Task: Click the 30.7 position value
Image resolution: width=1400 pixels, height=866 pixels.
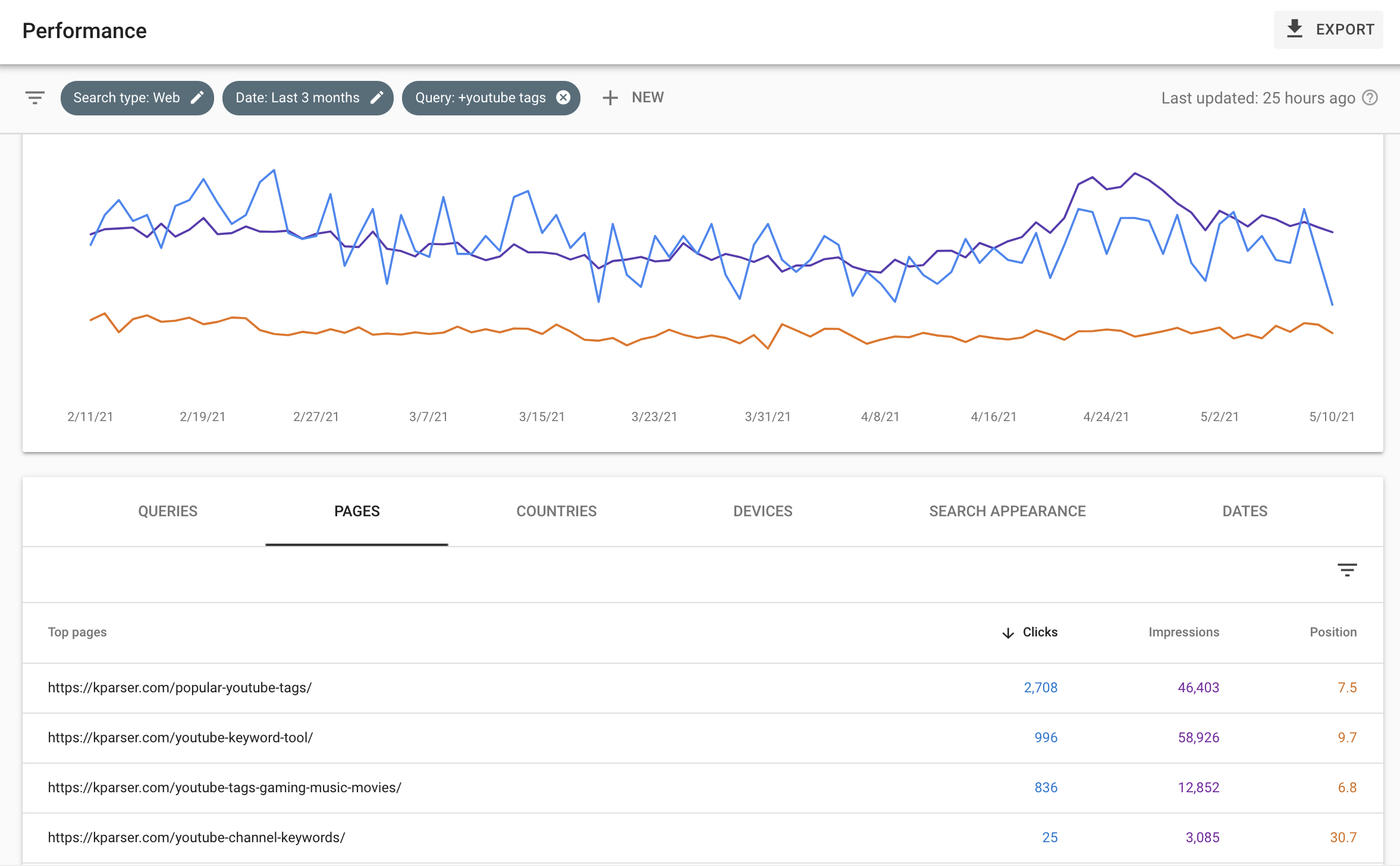Action: tap(1344, 837)
